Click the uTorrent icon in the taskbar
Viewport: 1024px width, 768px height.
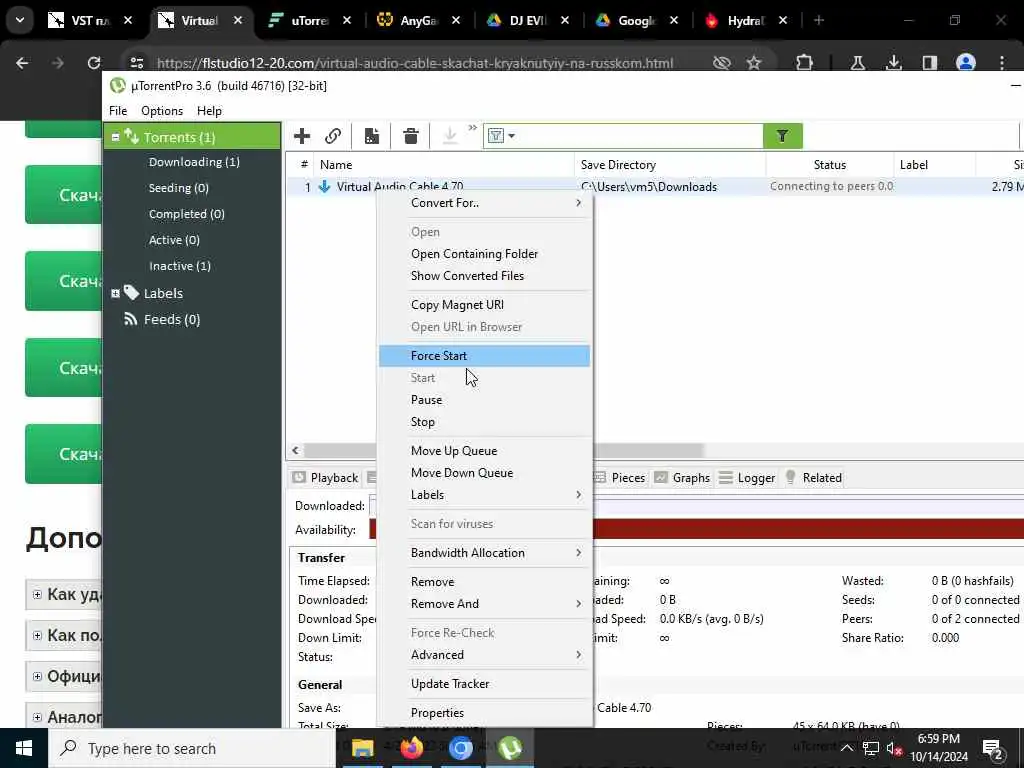tap(509, 748)
